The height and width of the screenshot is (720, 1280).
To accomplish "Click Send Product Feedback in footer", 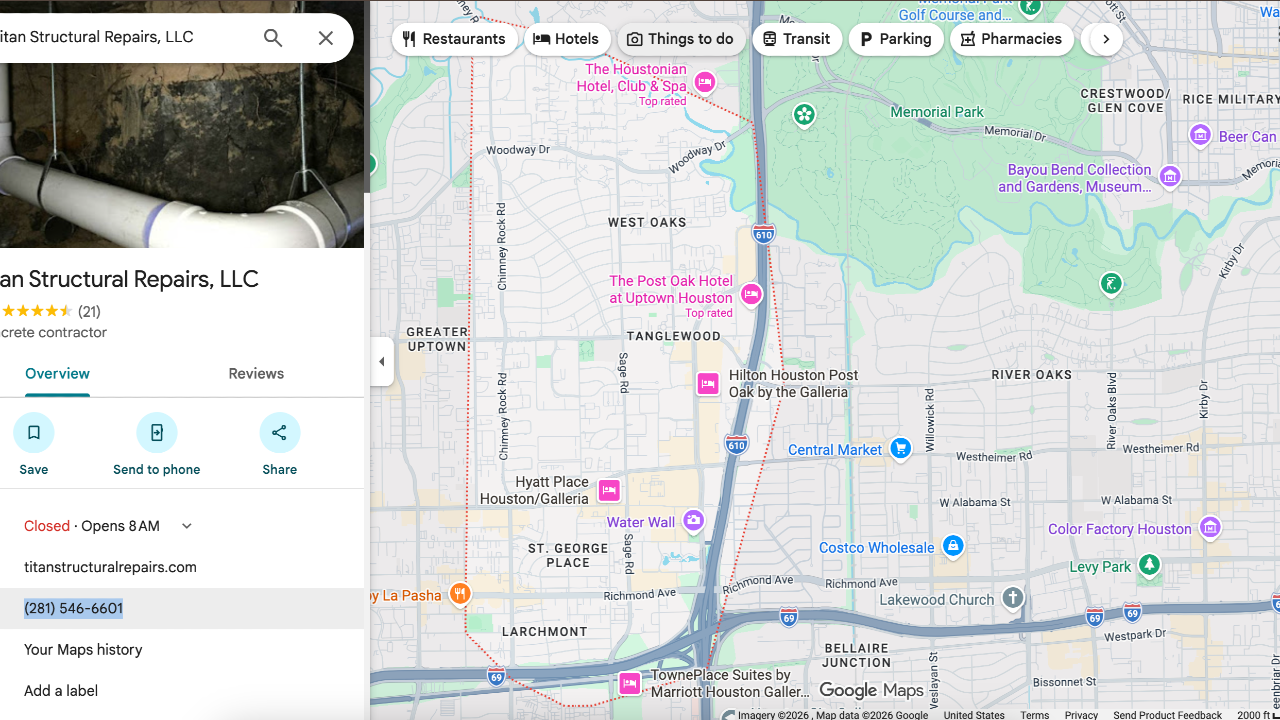I will [x=1167, y=715].
